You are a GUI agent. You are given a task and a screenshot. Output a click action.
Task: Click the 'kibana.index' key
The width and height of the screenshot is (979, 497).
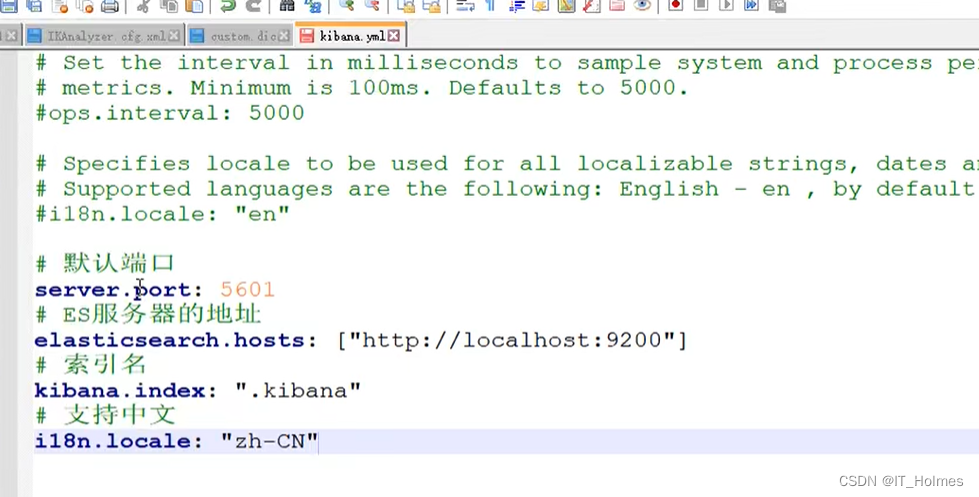pyautogui.click(x=120, y=391)
